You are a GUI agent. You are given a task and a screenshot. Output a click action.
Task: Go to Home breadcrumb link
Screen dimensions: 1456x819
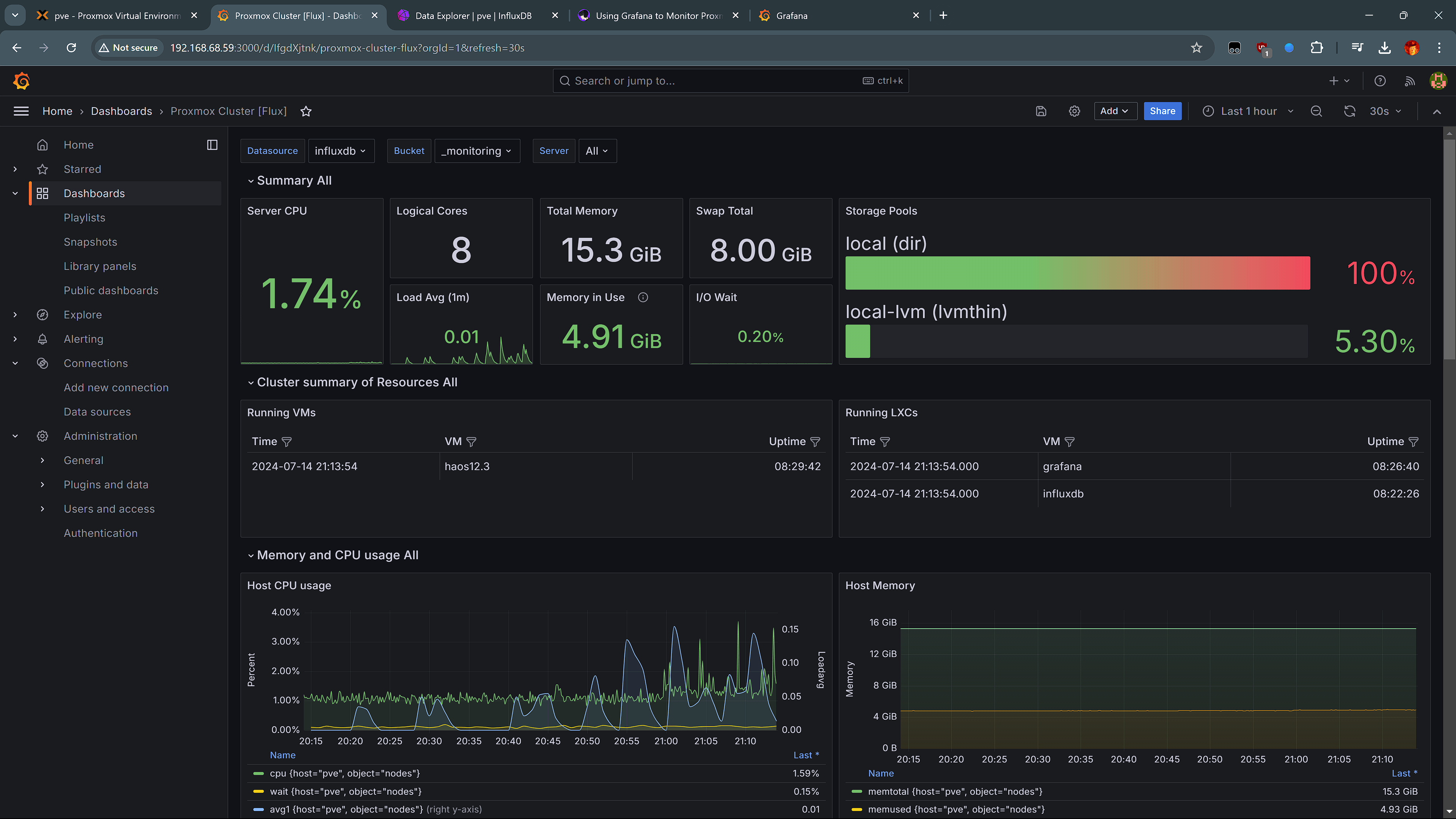click(x=57, y=111)
